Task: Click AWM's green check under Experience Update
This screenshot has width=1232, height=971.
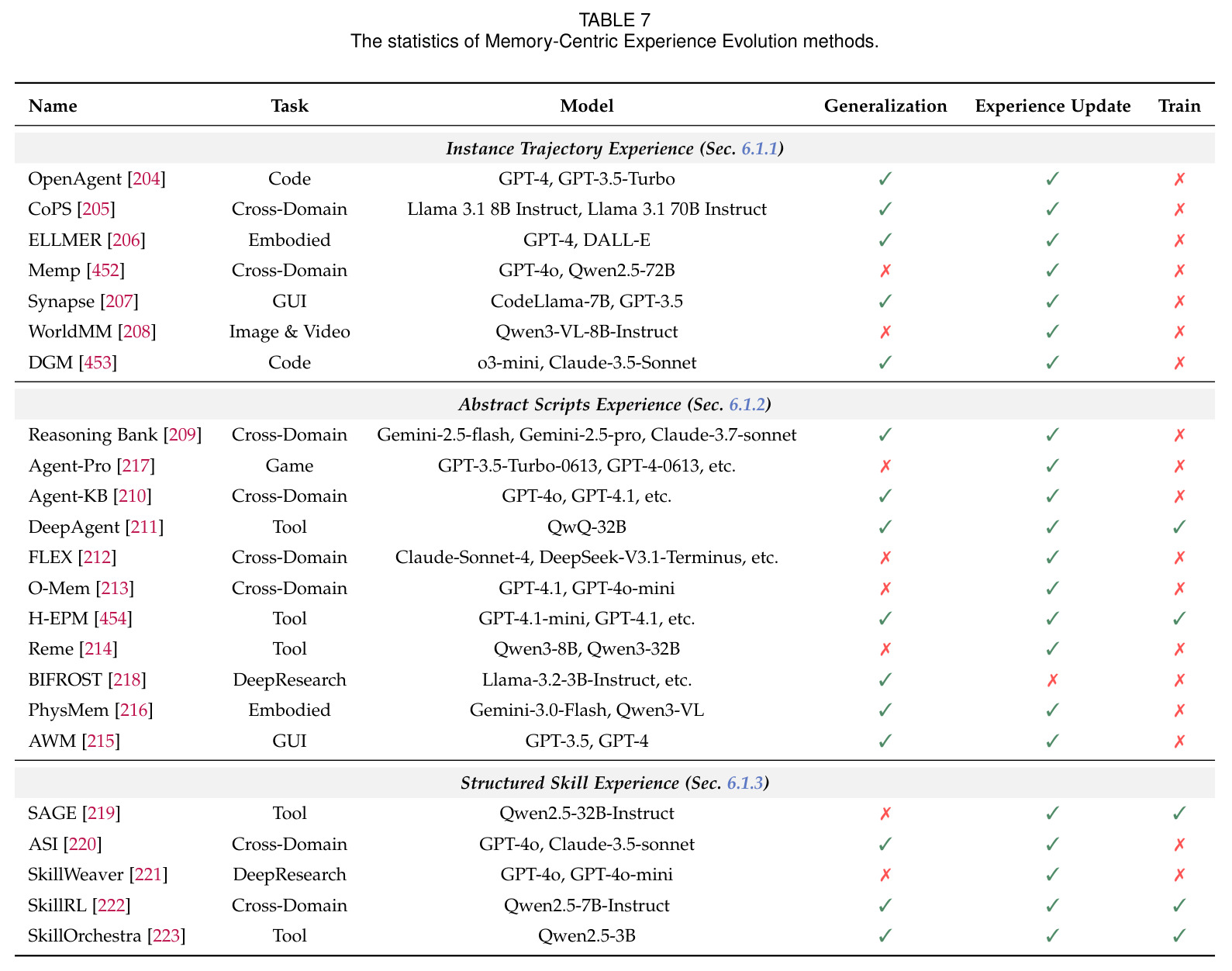Action: click(x=1052, y=741)
